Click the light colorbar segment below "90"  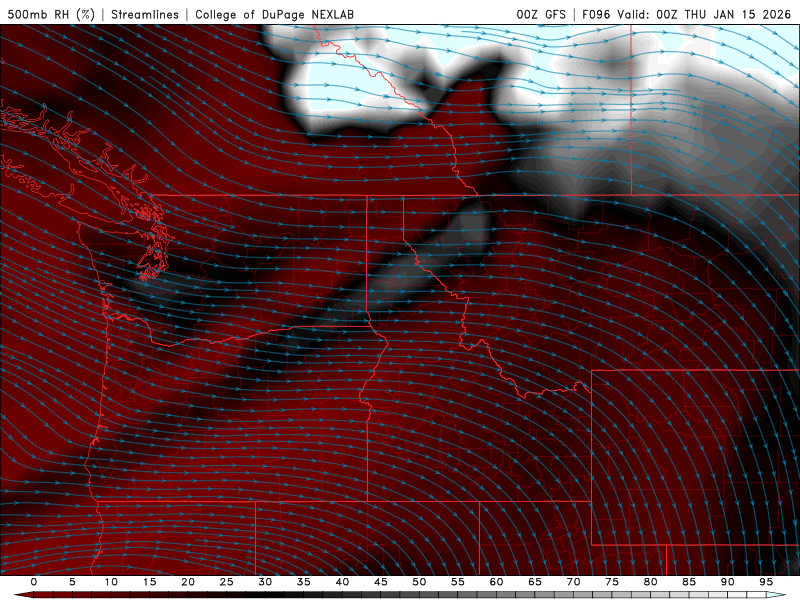[x=732, y=595]
